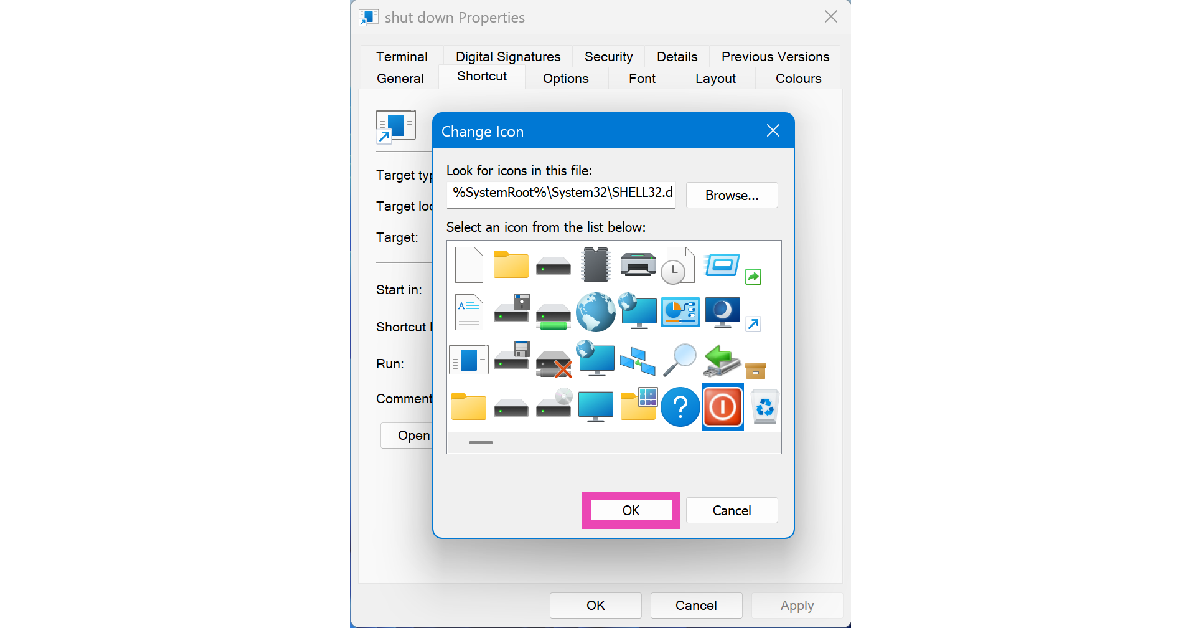Select the monitor with crescent moon icon
Image resolution: width=1200 pixels, height=628 pixels.
click(722, 311)
